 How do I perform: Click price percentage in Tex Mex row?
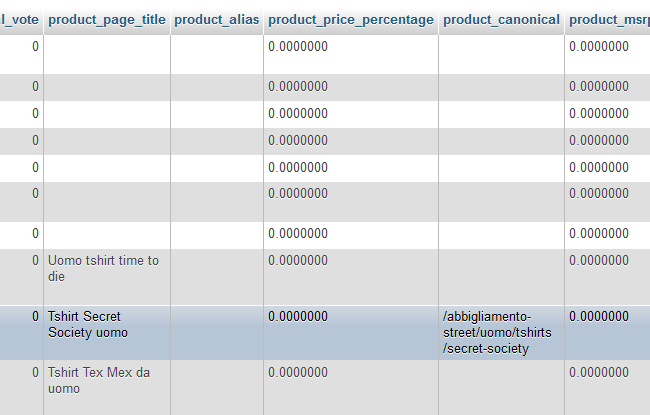[x=298, y=373]
